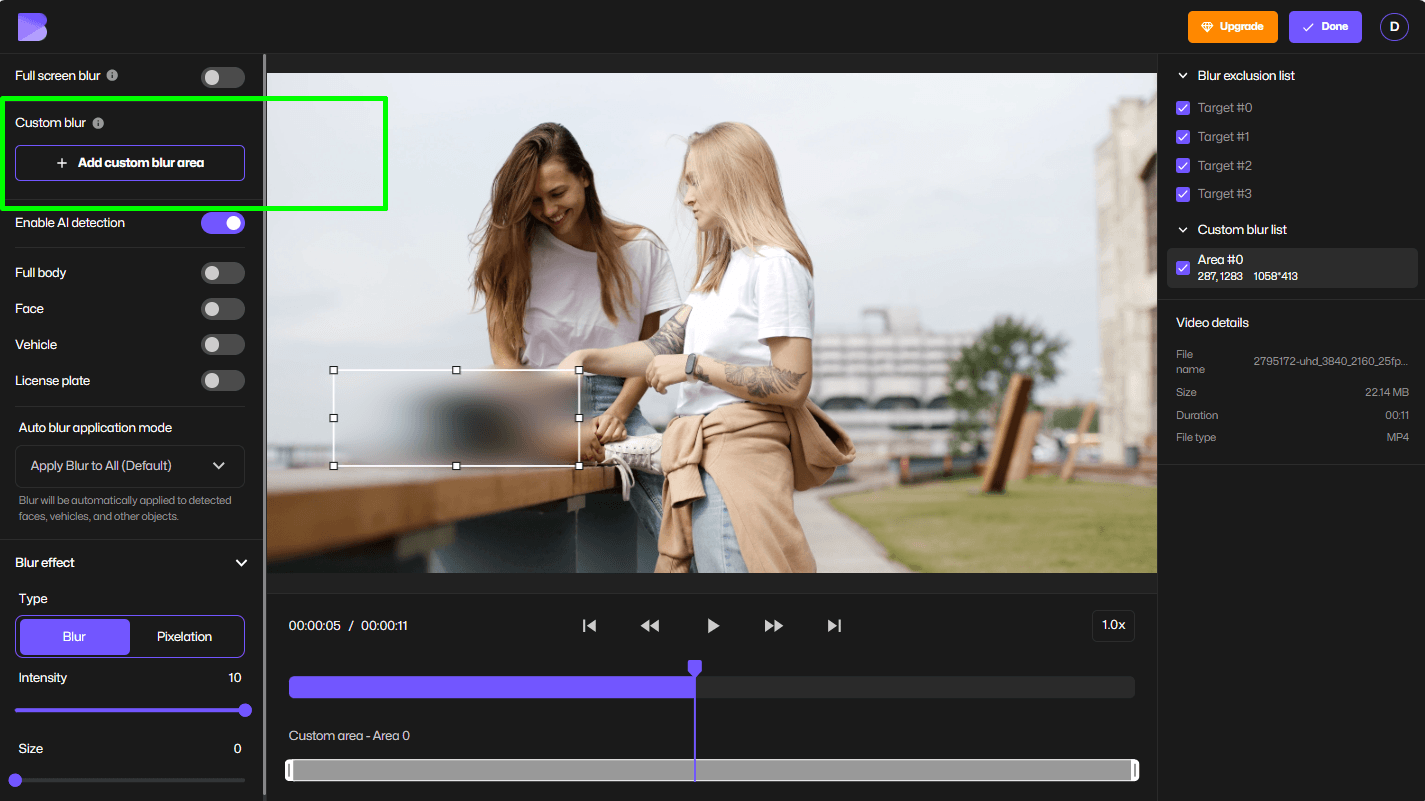Screen dimensions: 1425x801
Task: Click the Custom blur info icon
Action: tap(98, 123)
